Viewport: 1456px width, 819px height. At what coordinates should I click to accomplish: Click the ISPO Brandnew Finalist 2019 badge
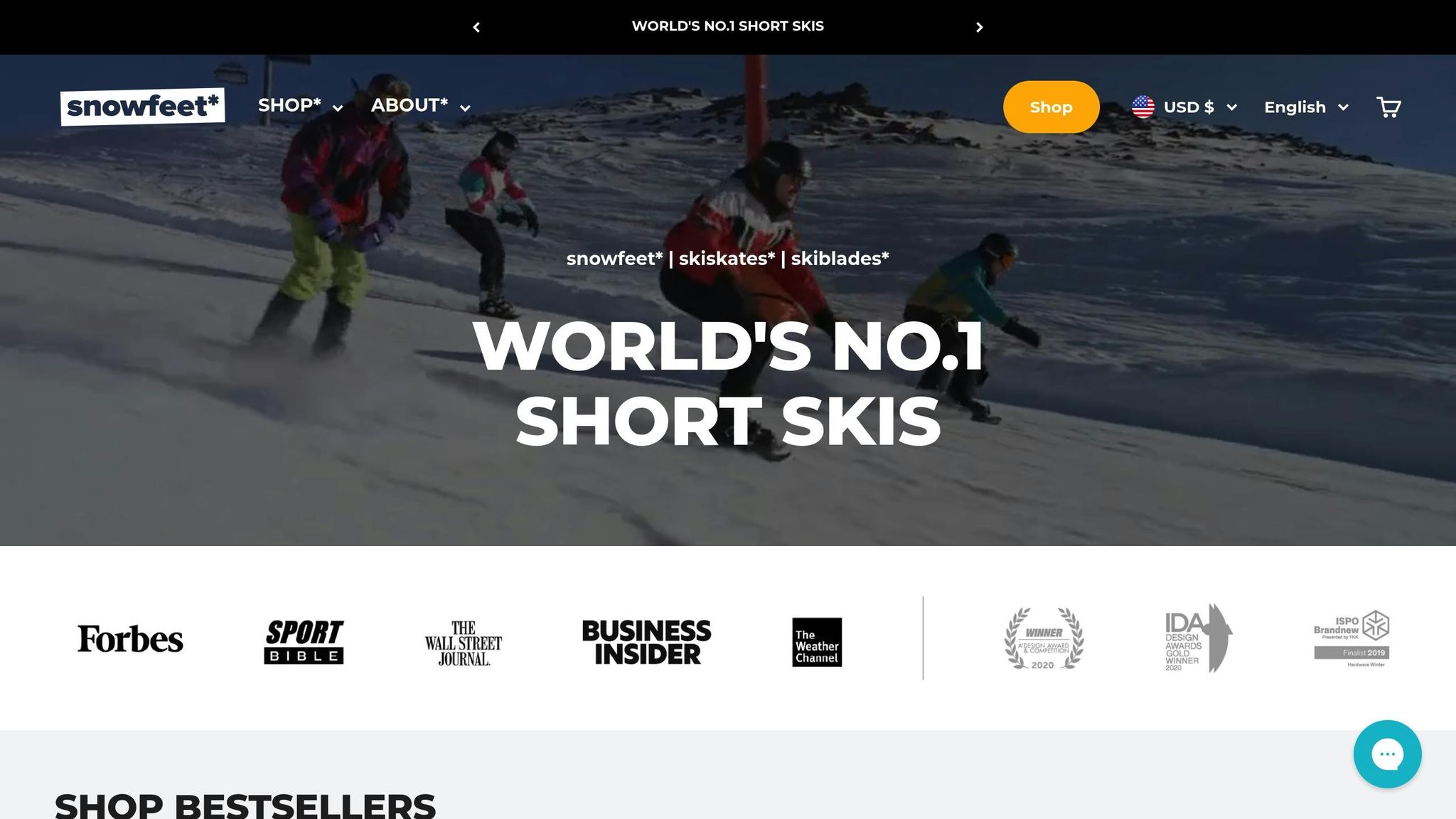coord(1351,638)
